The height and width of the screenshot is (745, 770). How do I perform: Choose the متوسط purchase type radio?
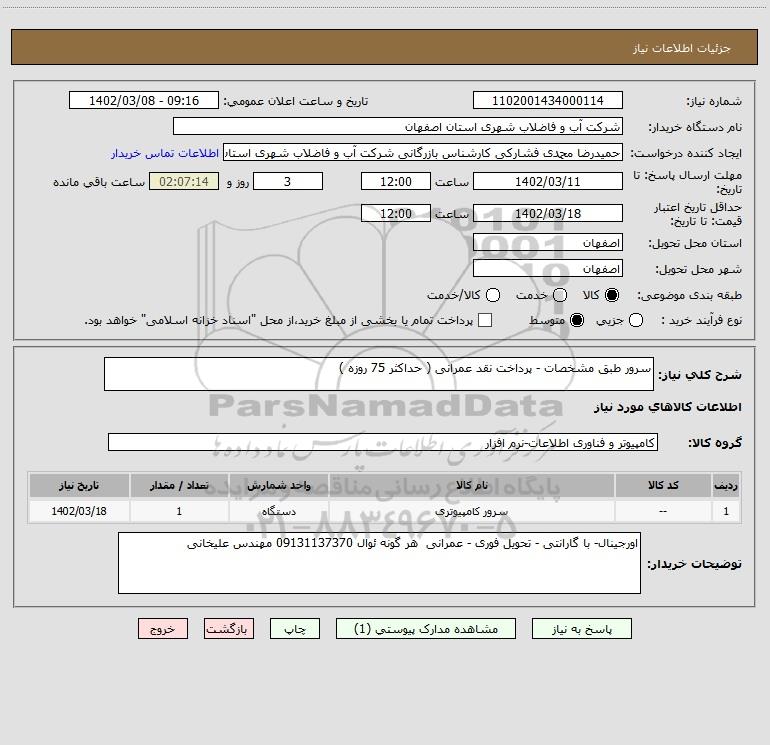pos(577,320)
